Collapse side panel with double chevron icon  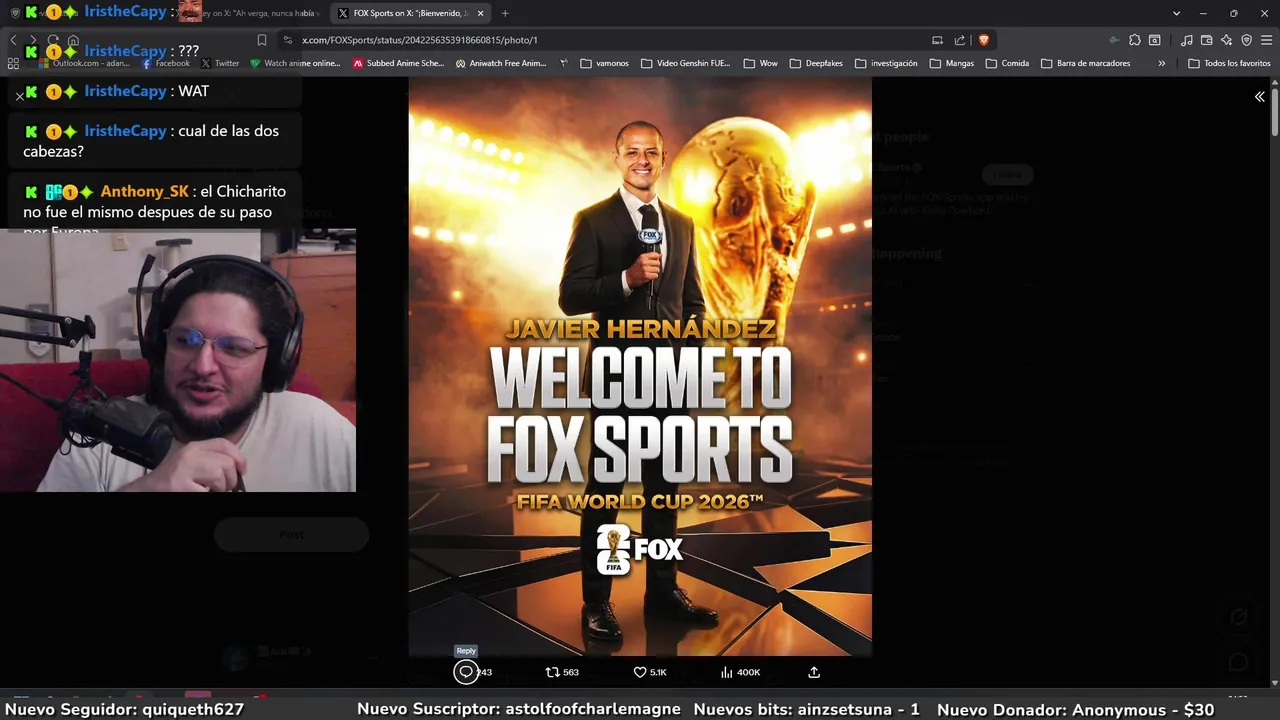pyautogui.click(x=1260, y=96)
